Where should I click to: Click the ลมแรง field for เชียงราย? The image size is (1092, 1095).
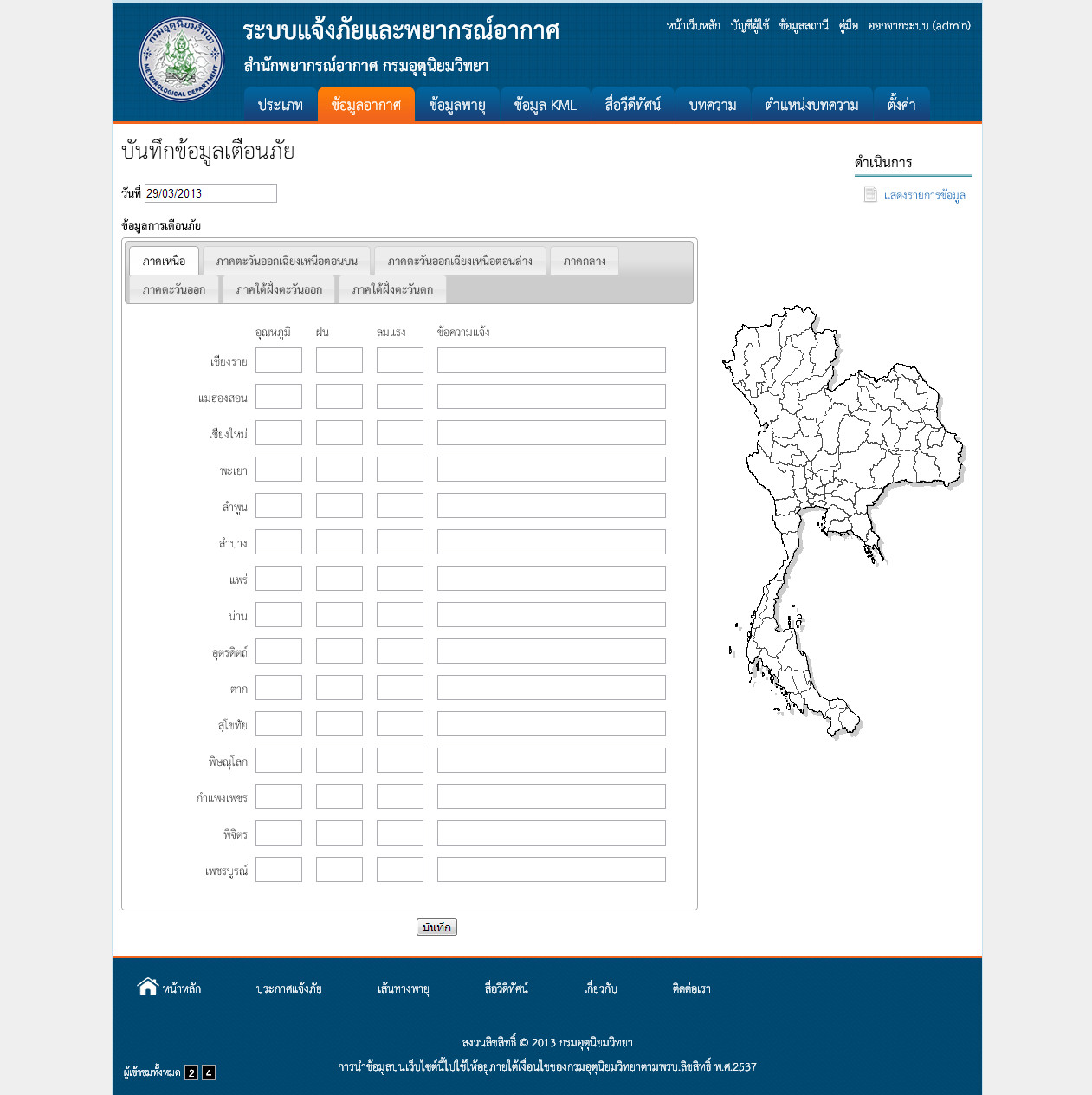pyautogui.click(x=400, y=360)
